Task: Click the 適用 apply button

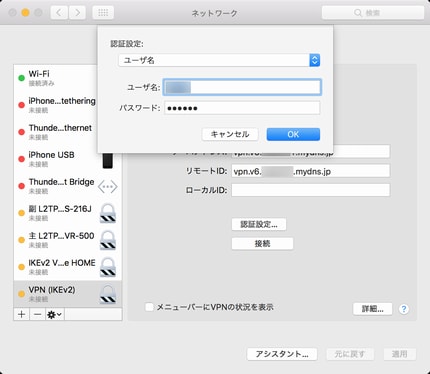Action: click(399, 354)
